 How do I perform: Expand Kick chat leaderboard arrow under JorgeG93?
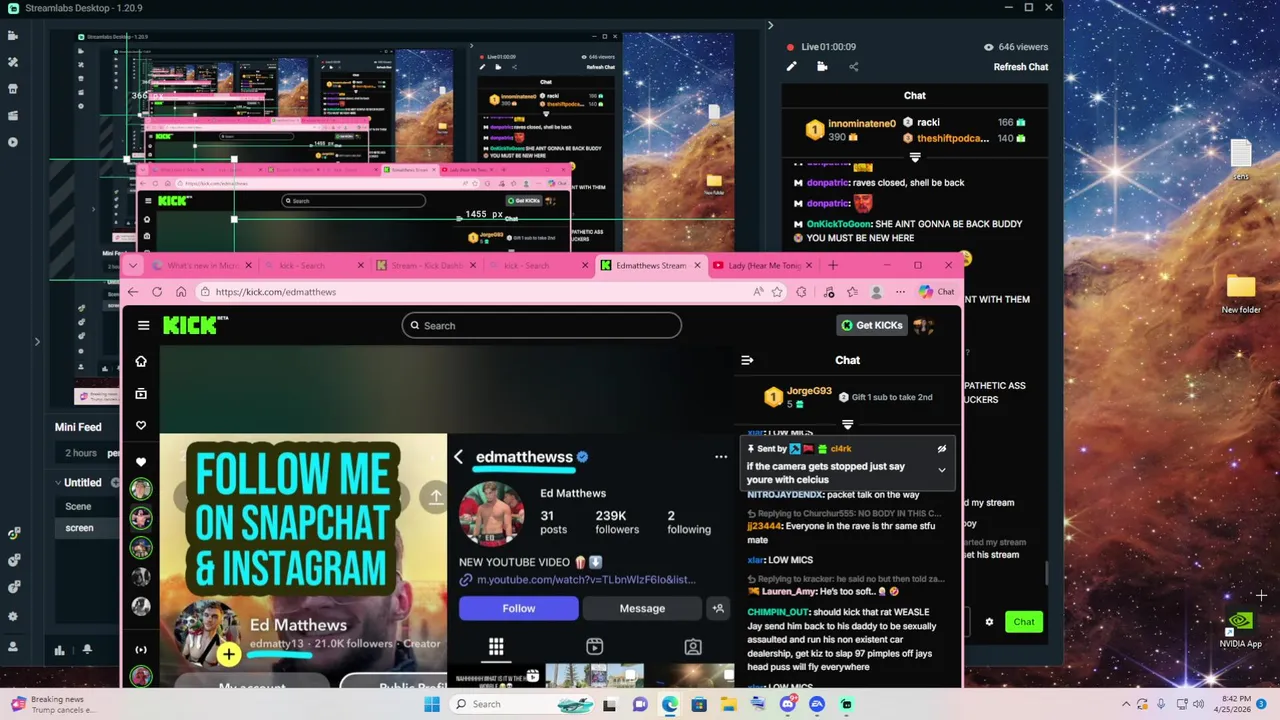(847, 425)
